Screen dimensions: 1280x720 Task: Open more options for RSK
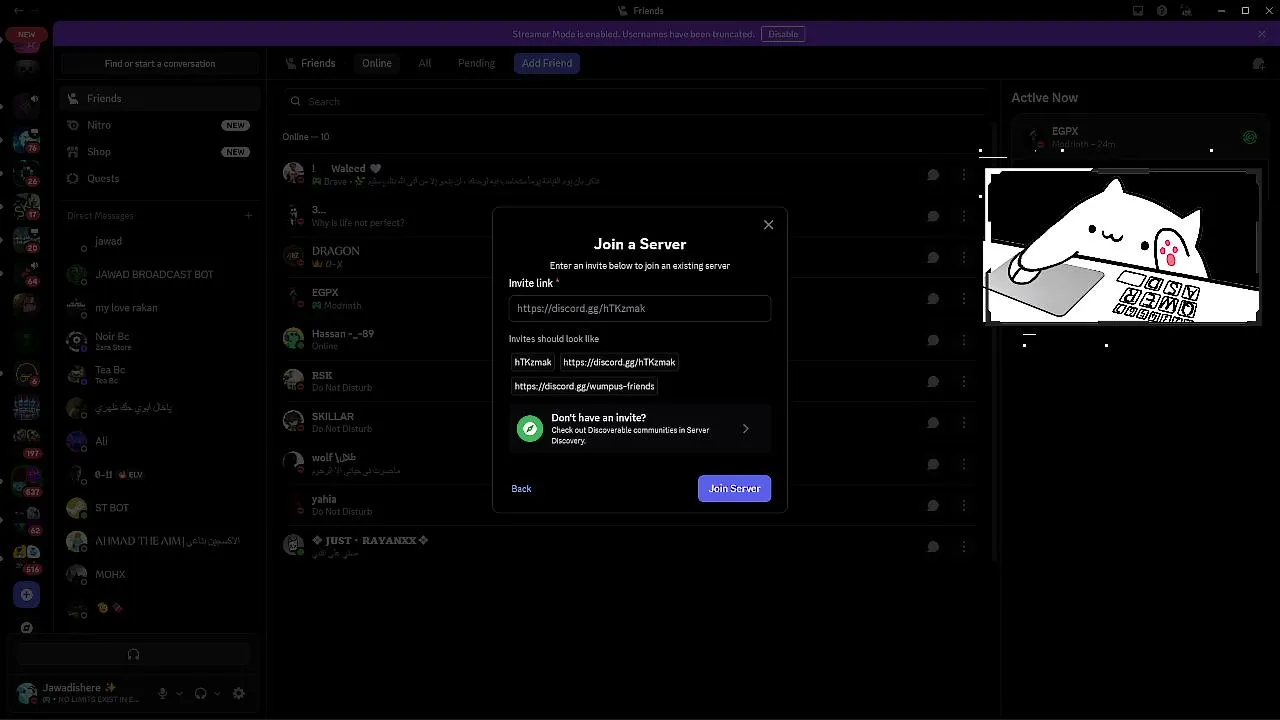pyautogui.click(x=964, y=381)
